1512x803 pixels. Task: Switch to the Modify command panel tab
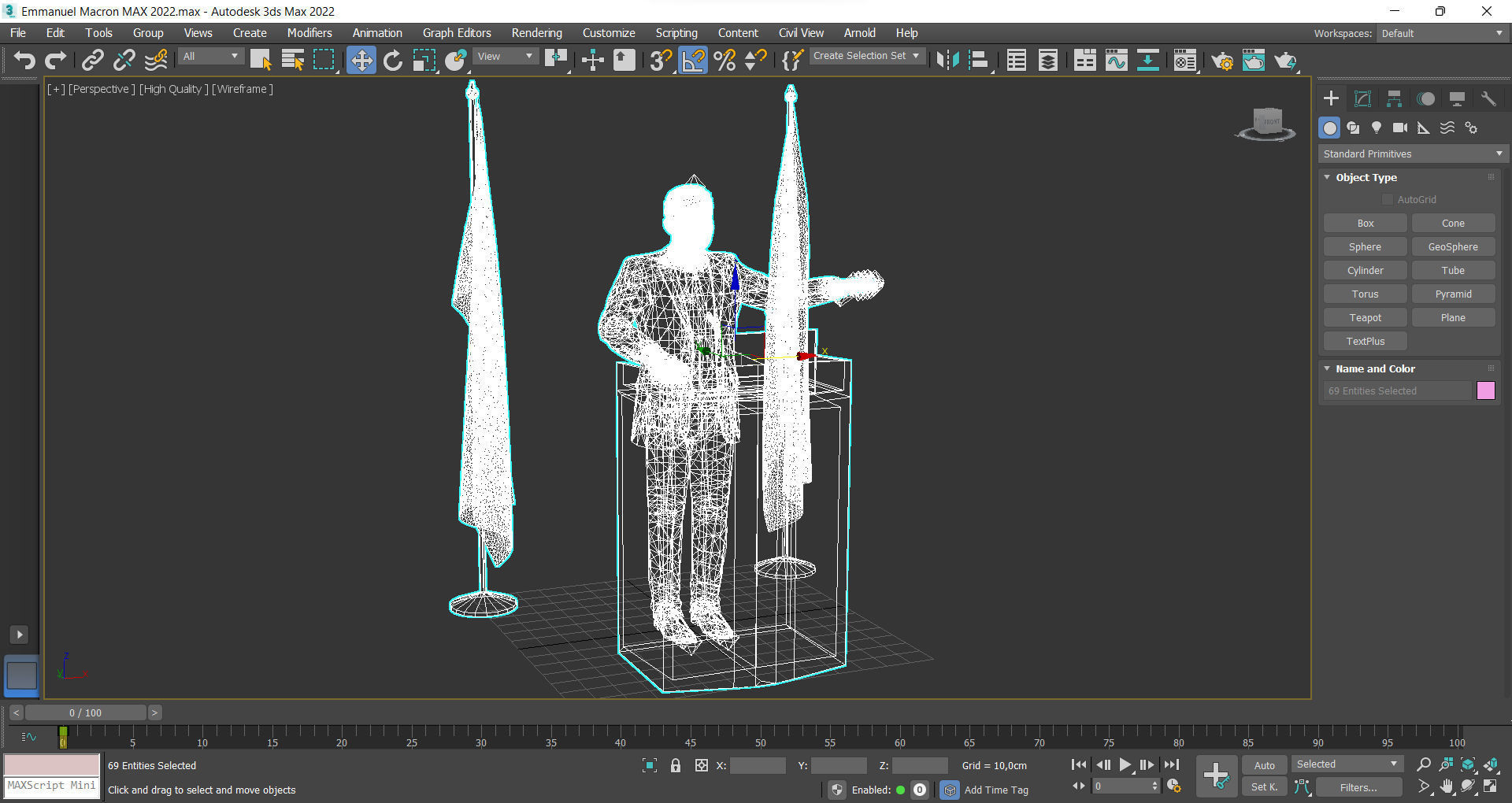1362,98
